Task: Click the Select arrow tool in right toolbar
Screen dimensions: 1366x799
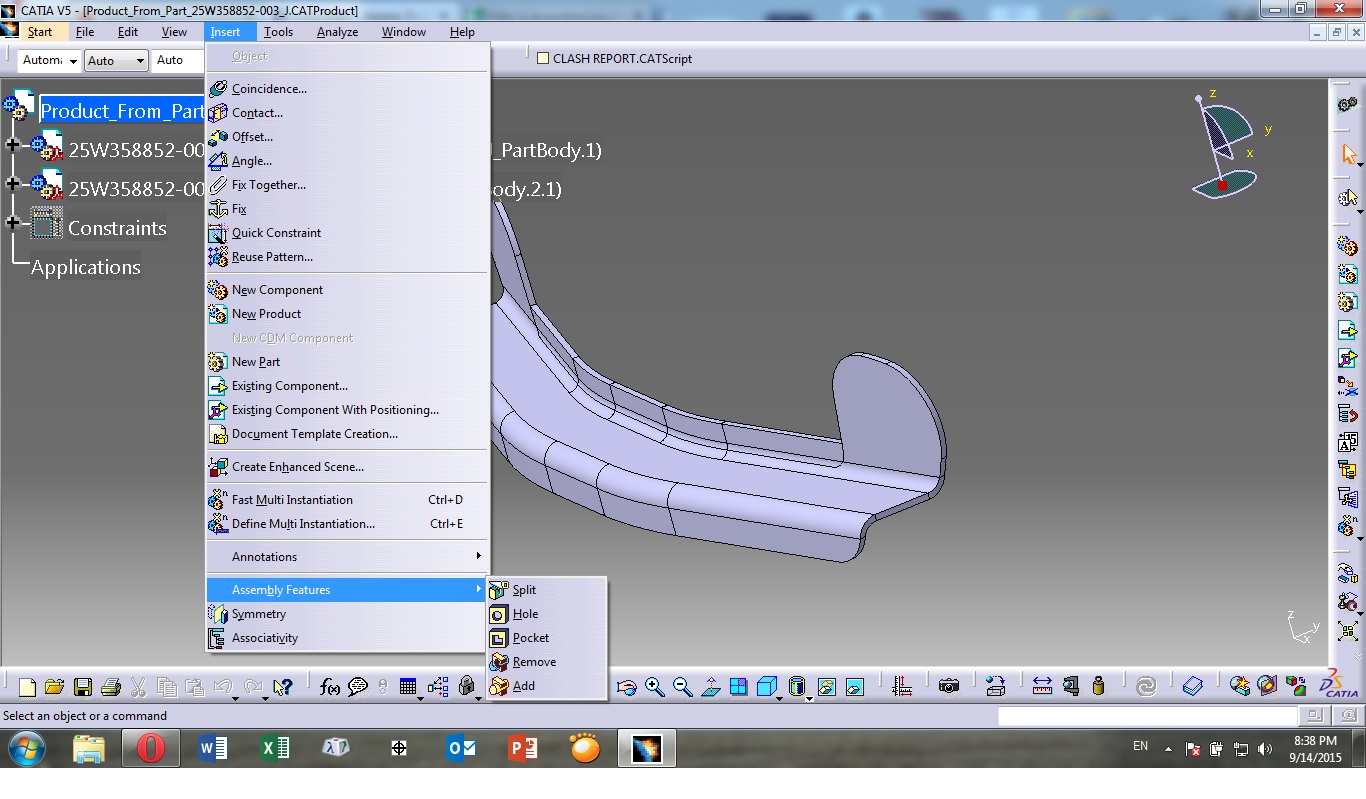Action: 1348,155
